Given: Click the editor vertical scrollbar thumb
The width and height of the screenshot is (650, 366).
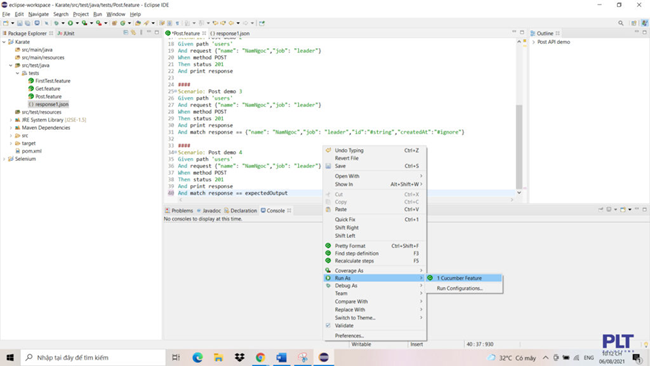Looking at the screenshot, I should (x=519, y=146).
